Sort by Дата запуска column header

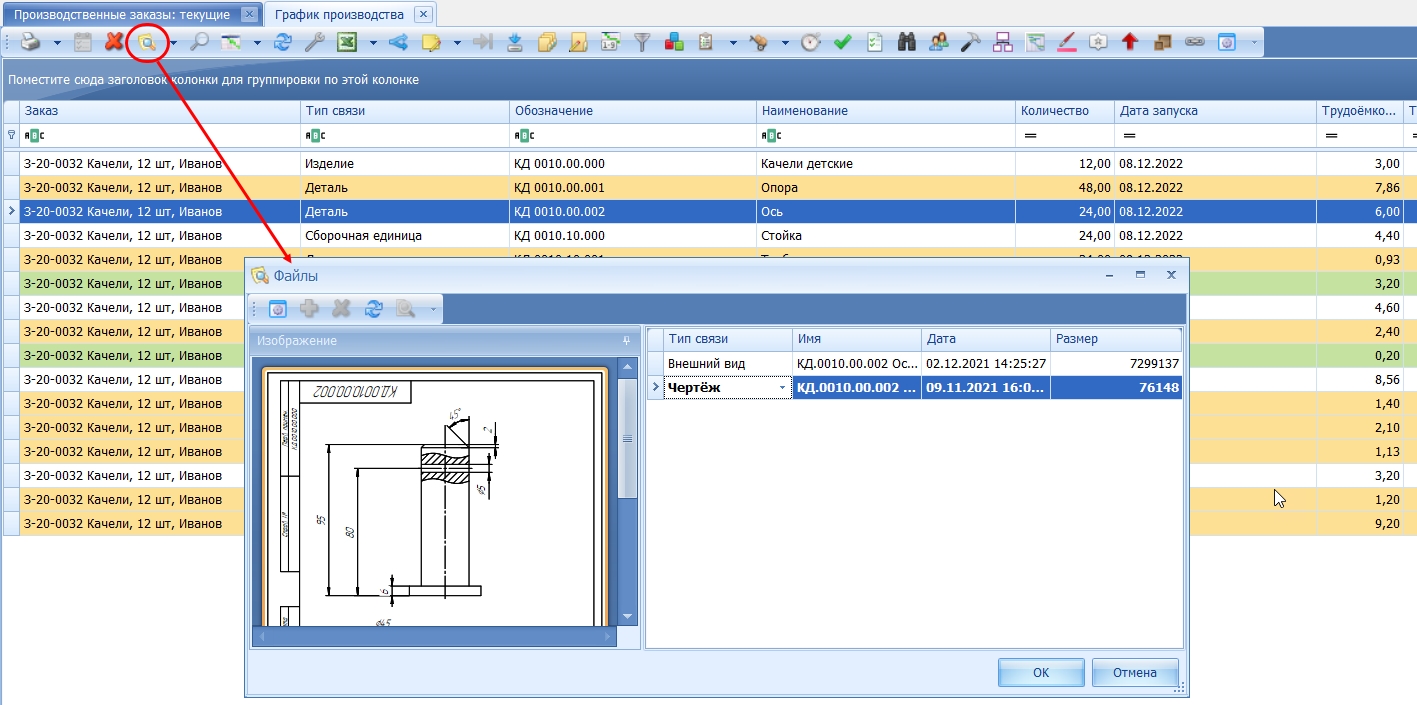point(1215,111)
